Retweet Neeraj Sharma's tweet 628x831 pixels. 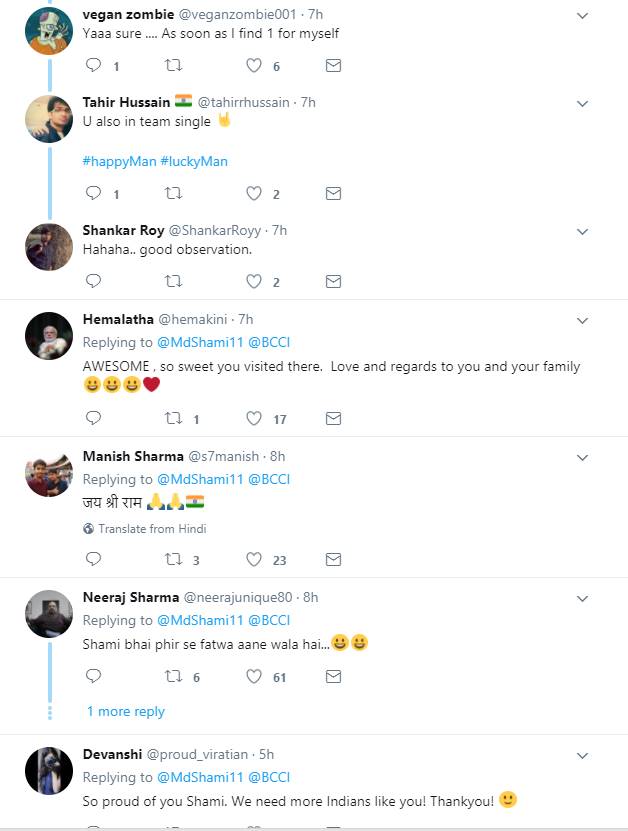point(173,677)
